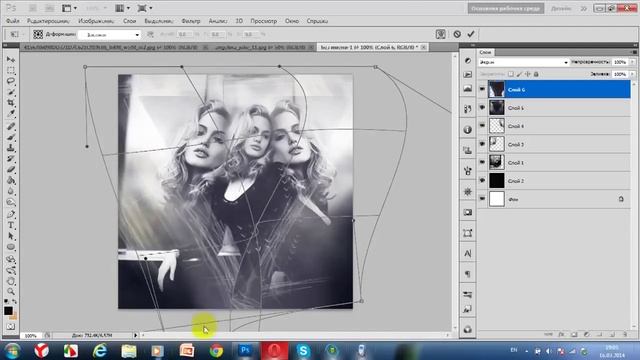The image size is (640, 360).
Task: Select the Move tool
Action: click(11, 60)
